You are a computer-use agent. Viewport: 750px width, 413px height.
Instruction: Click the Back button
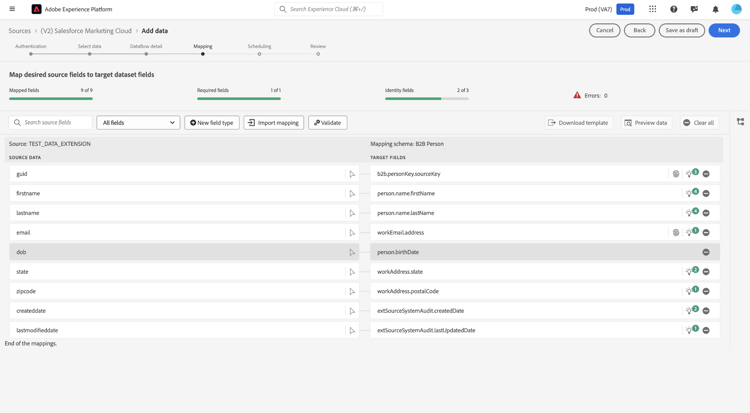coord(640,30)
